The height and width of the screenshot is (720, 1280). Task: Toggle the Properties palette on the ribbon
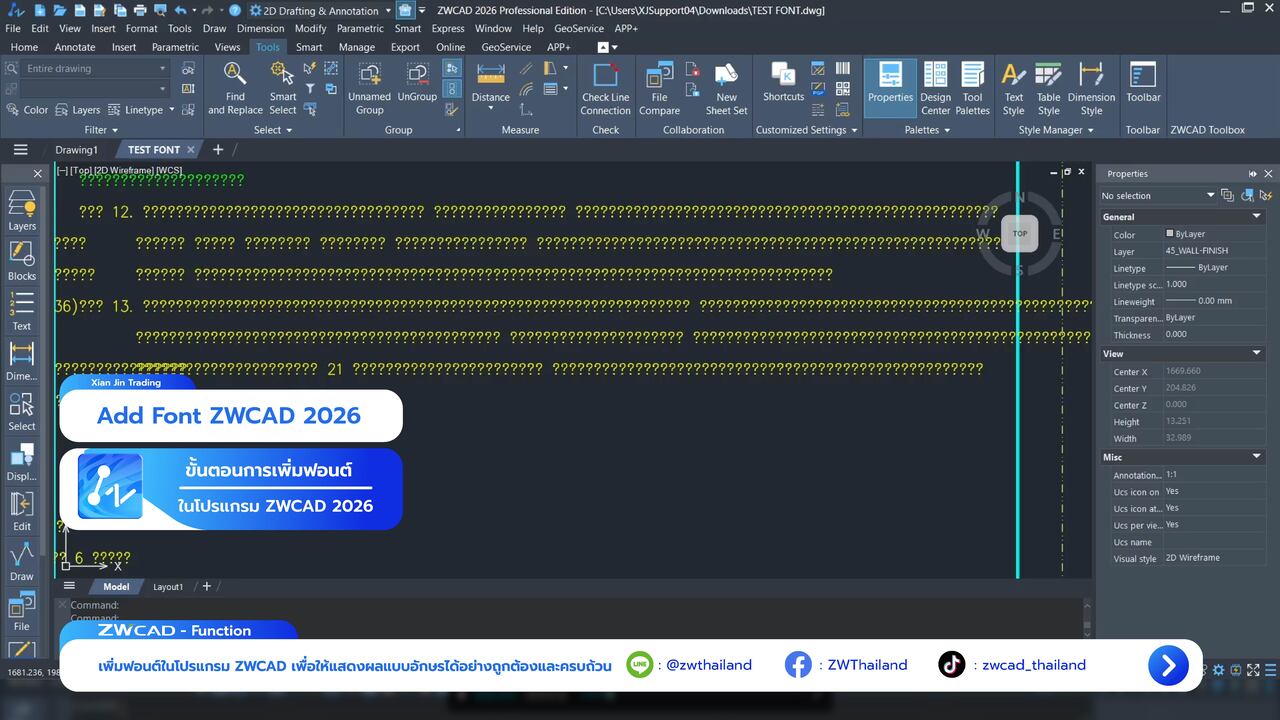889,87
